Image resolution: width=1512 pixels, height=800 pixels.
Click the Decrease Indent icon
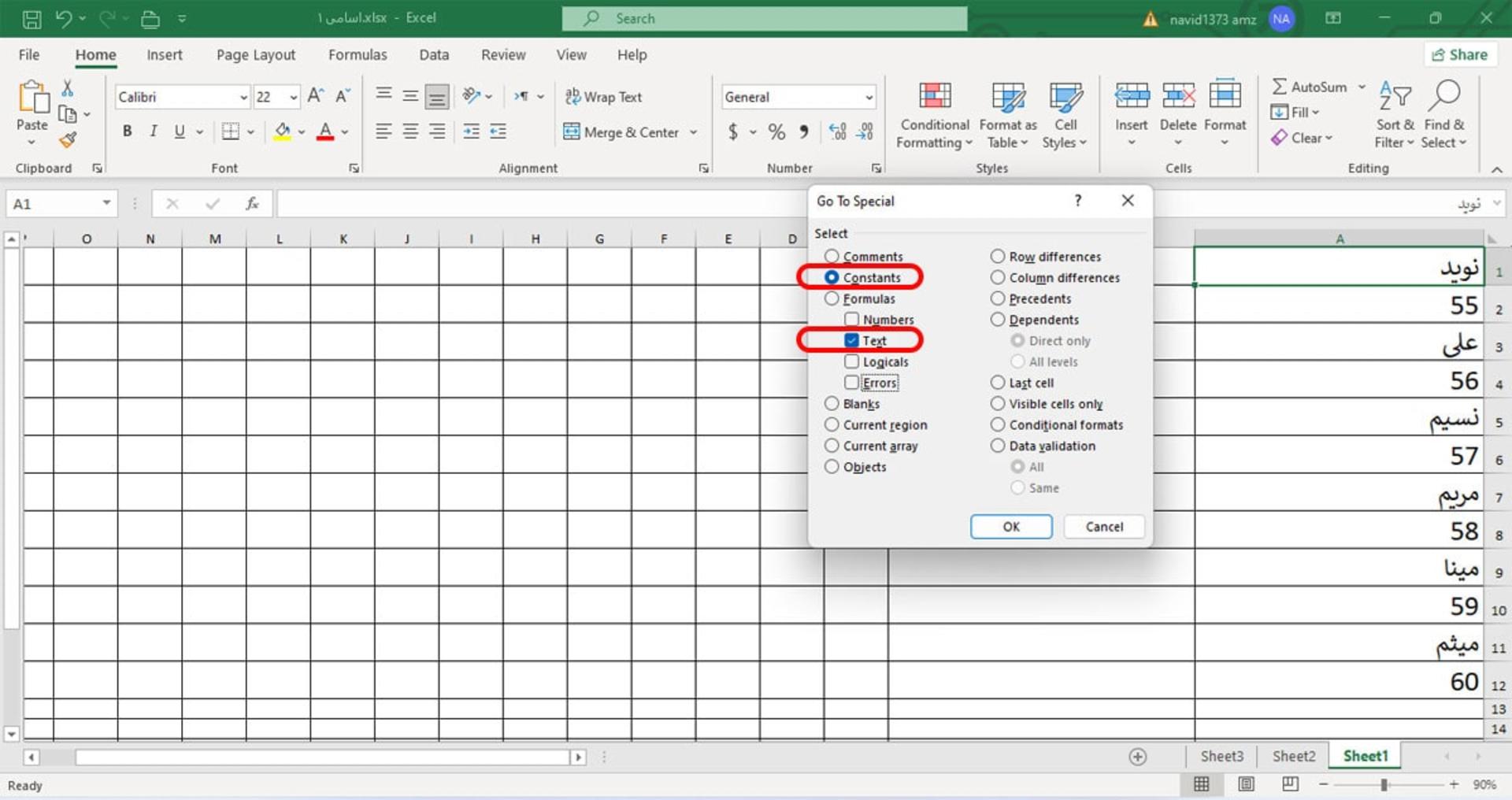(471, 131)
